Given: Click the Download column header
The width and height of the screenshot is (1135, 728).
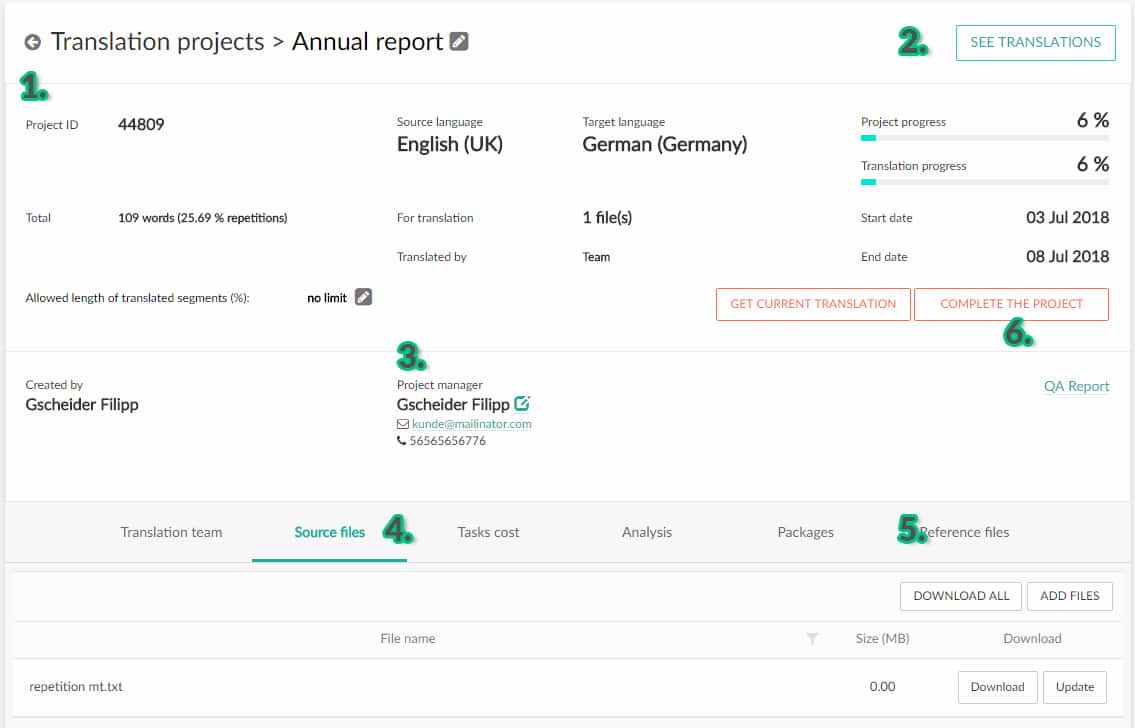Looking at the screenshot, I should pyautogui.click(x=1032, y=639).
